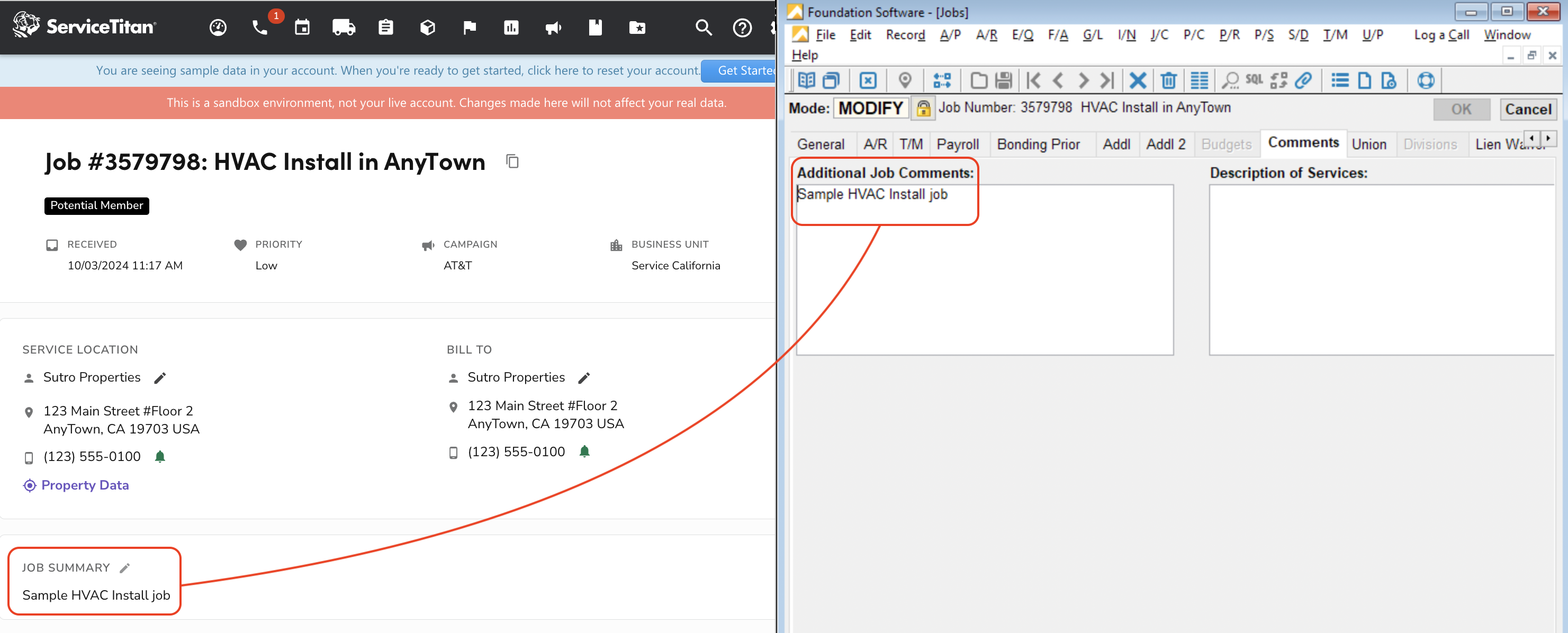Image resolution: width=1568 pixels, height=633 pixels.
Task: Select the Union tab in Foundation Jobs
Action: 1369,143
